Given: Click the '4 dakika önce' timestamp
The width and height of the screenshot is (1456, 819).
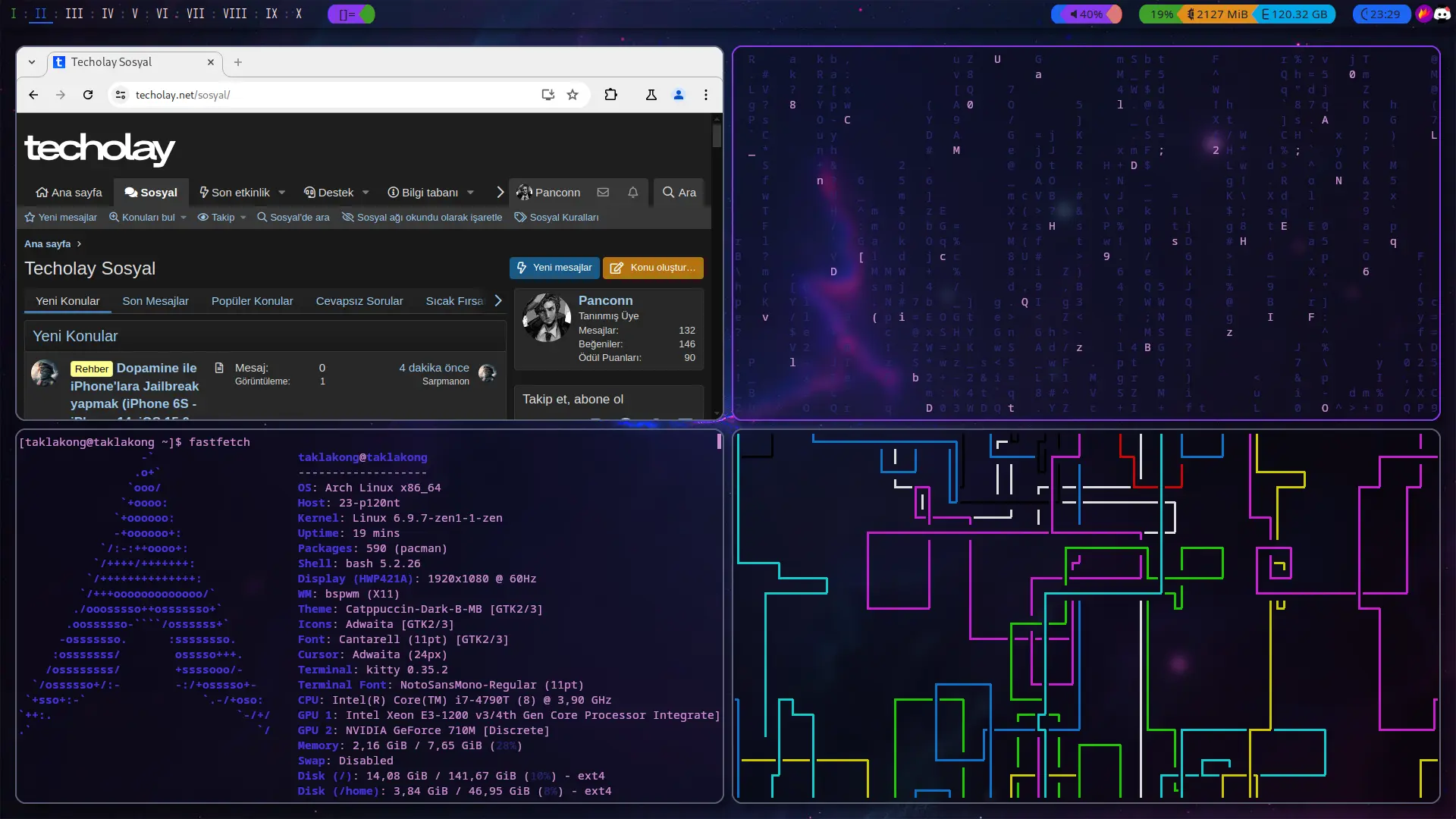Looking at the screenshot, I should (x=435, y=368).
